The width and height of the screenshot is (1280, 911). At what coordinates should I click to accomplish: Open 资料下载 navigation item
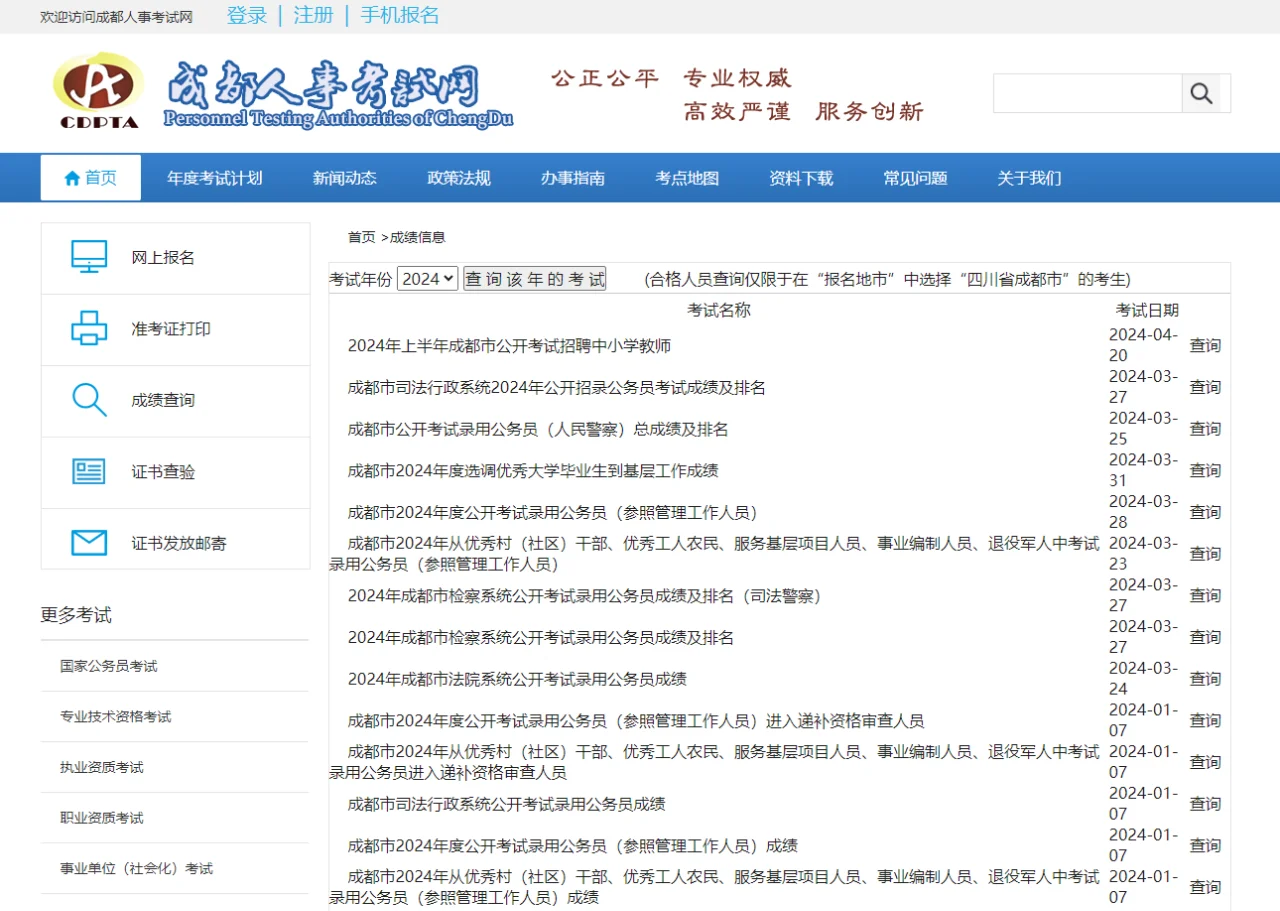tap(801, 178)
